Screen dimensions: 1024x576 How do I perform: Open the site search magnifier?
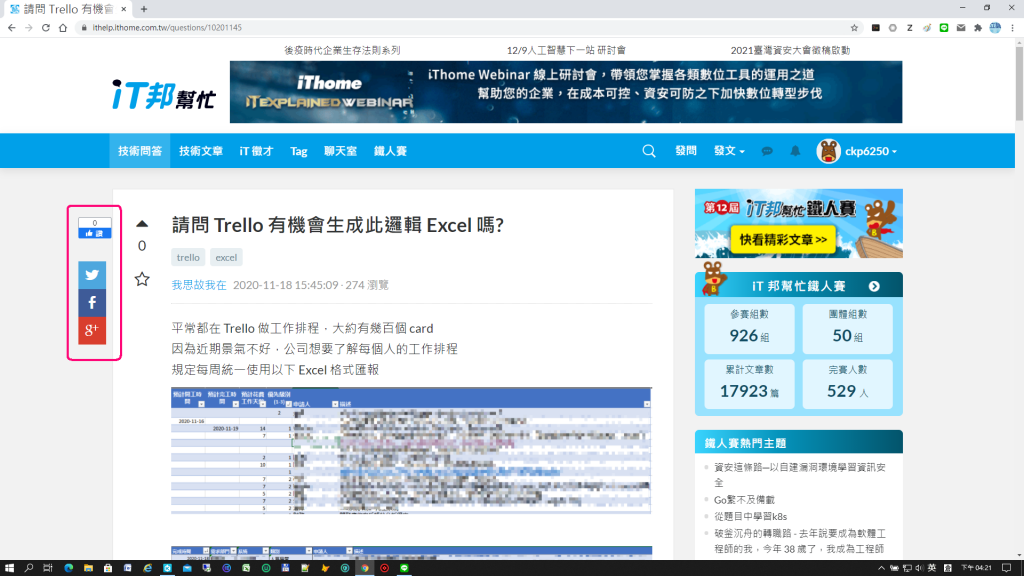648,151
